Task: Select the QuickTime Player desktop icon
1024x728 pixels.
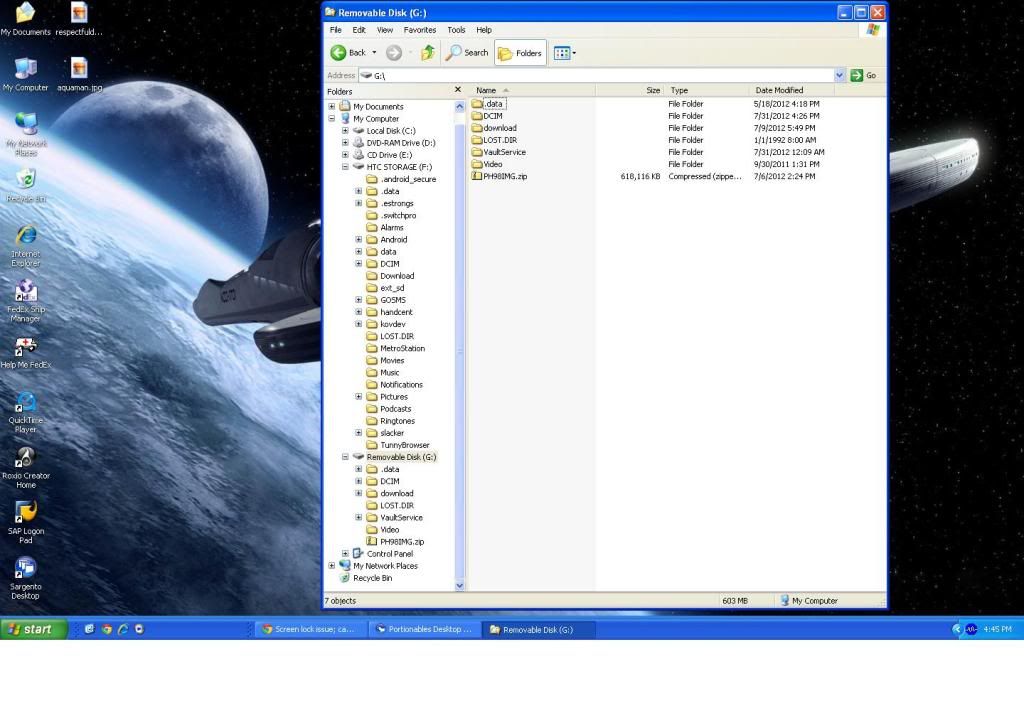Action: coord(26,403)
